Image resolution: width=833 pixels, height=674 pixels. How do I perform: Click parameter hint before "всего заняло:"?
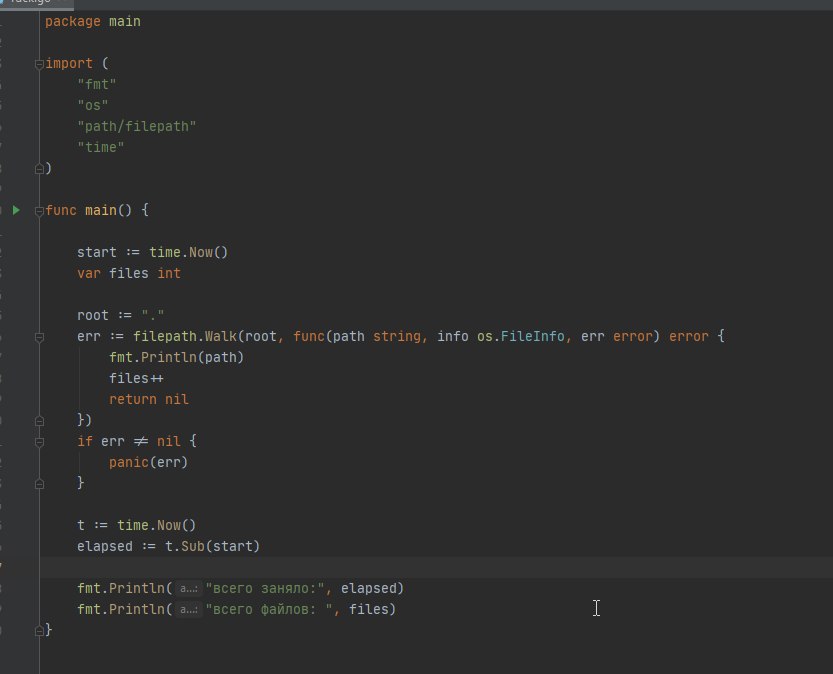[189, 588]
